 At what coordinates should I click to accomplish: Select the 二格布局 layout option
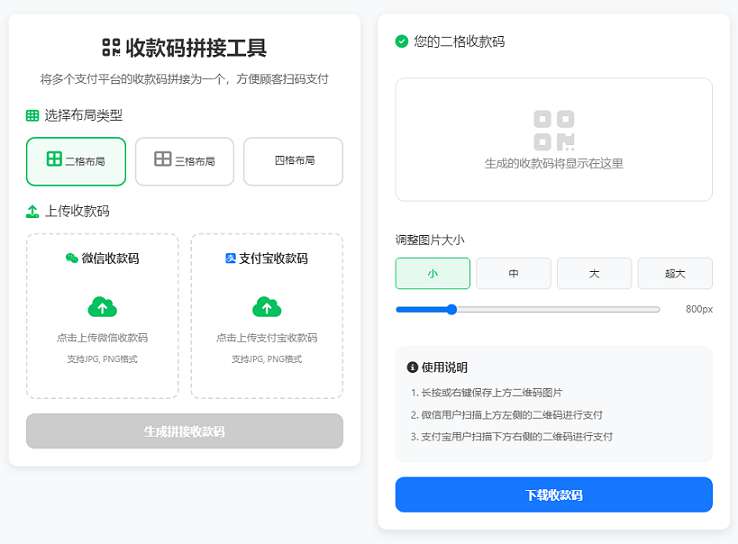(x=76, y=161)
